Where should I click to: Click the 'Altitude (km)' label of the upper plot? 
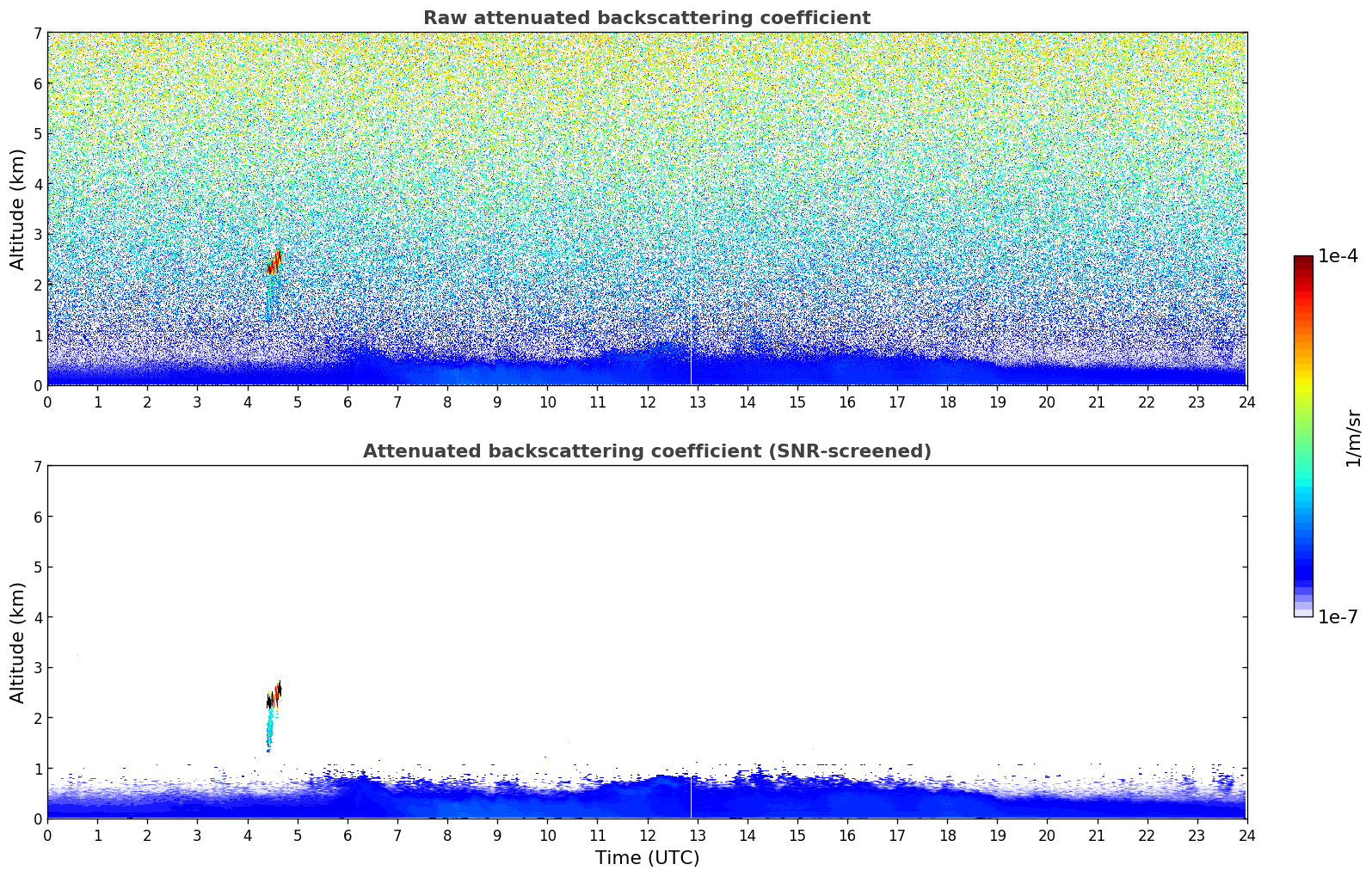(x=18, y=209)
